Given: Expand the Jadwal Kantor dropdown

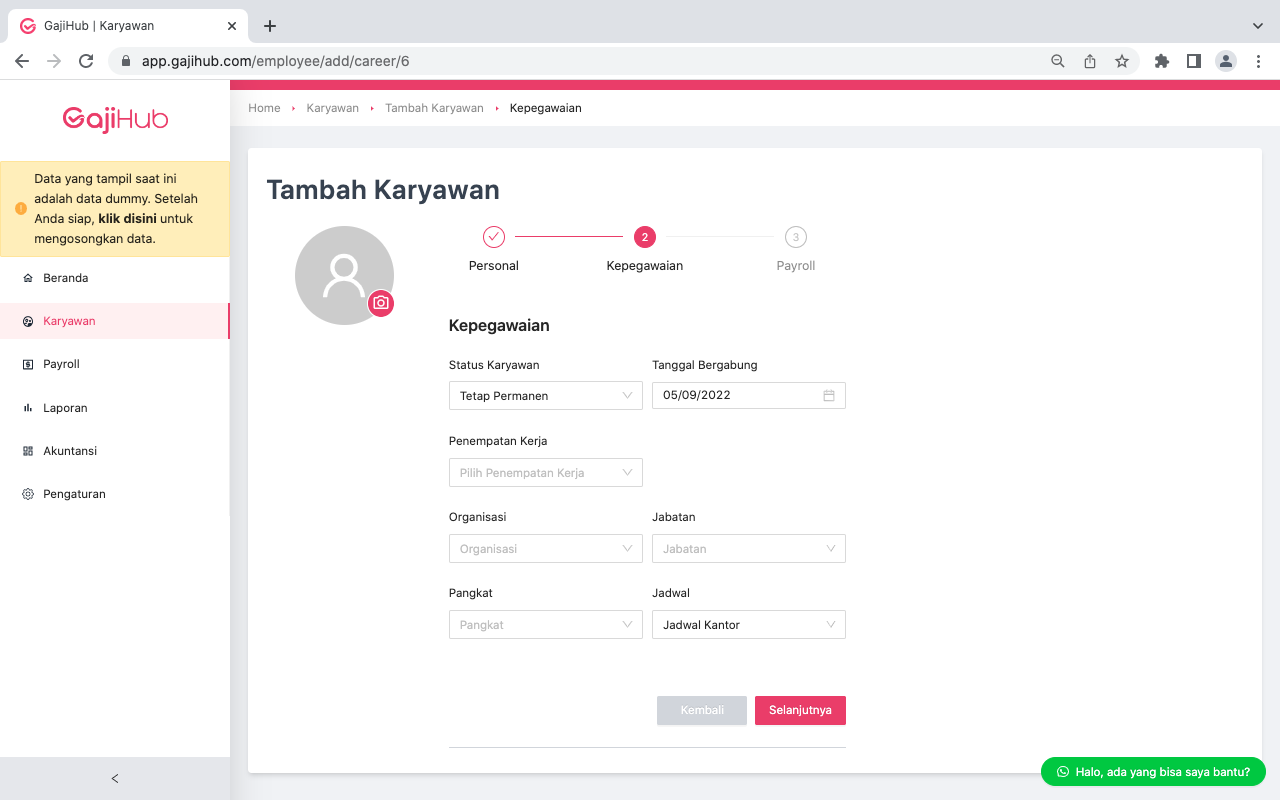Looking at the screenshot, I should coord(748,624).
